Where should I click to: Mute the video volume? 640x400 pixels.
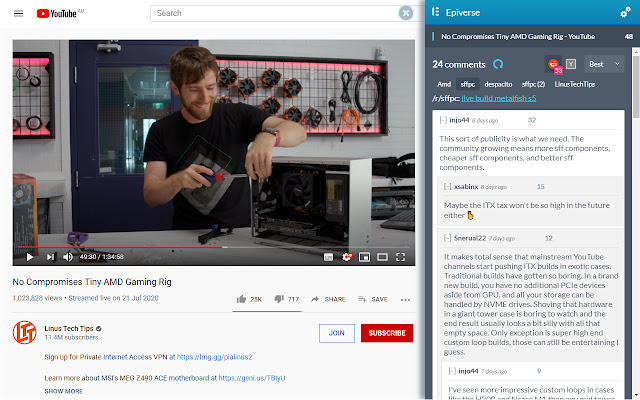[x=68, y=257]
